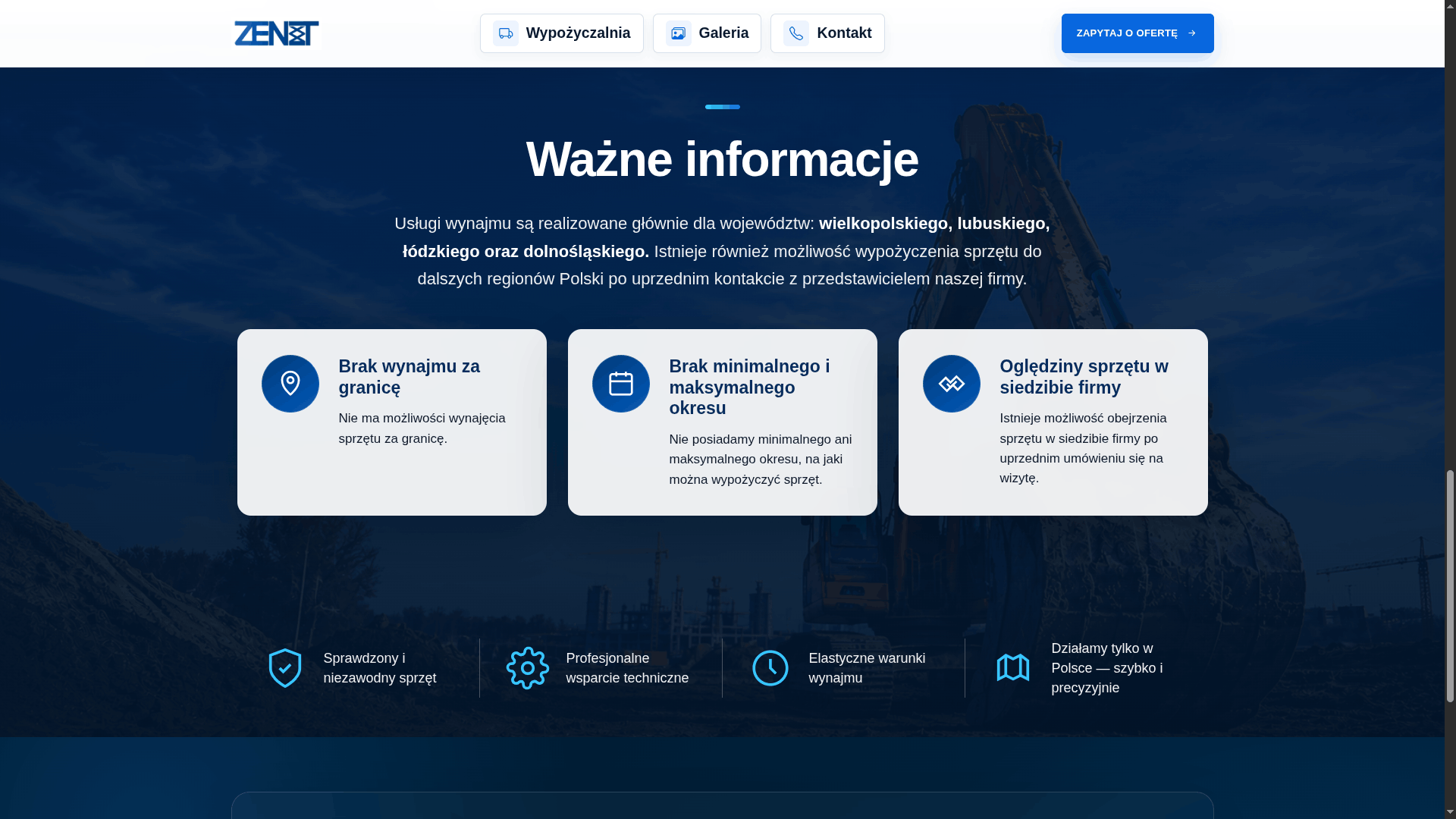Click the description Nie posiadamy minimalnego ani maksymalnego

click(x=761, y=460)
